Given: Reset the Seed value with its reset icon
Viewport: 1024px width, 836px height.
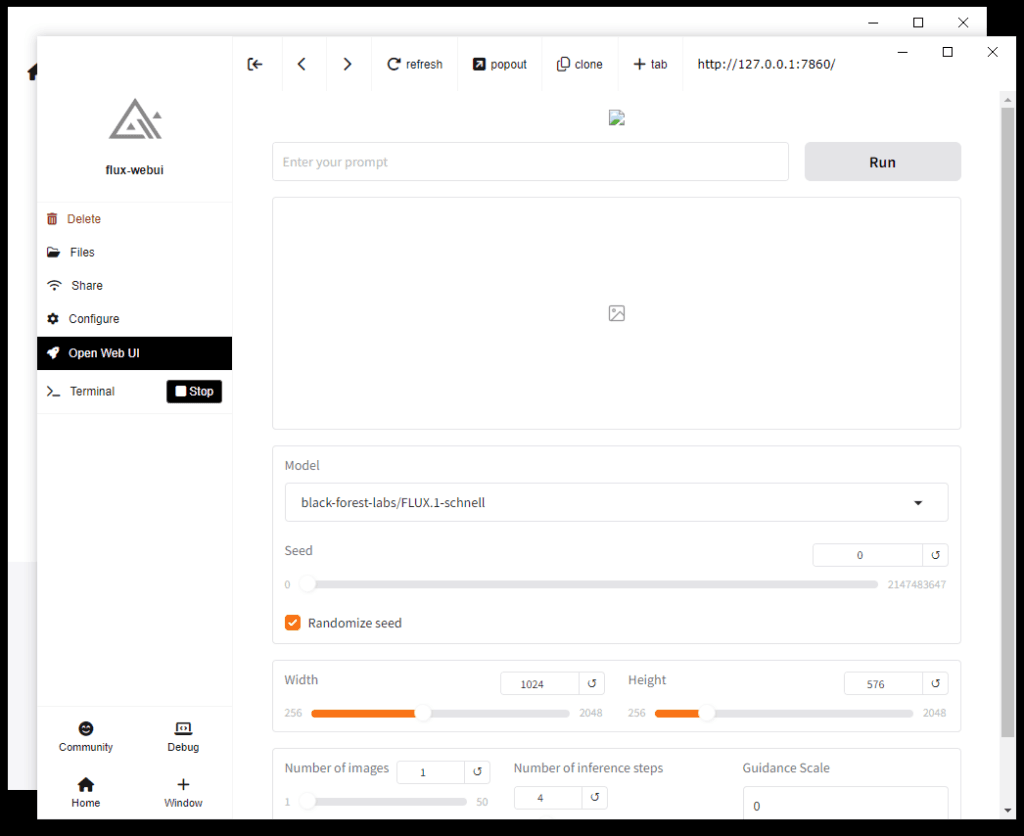Looking at the screenshot, I should pyautogui.click(x=935, y=555).
